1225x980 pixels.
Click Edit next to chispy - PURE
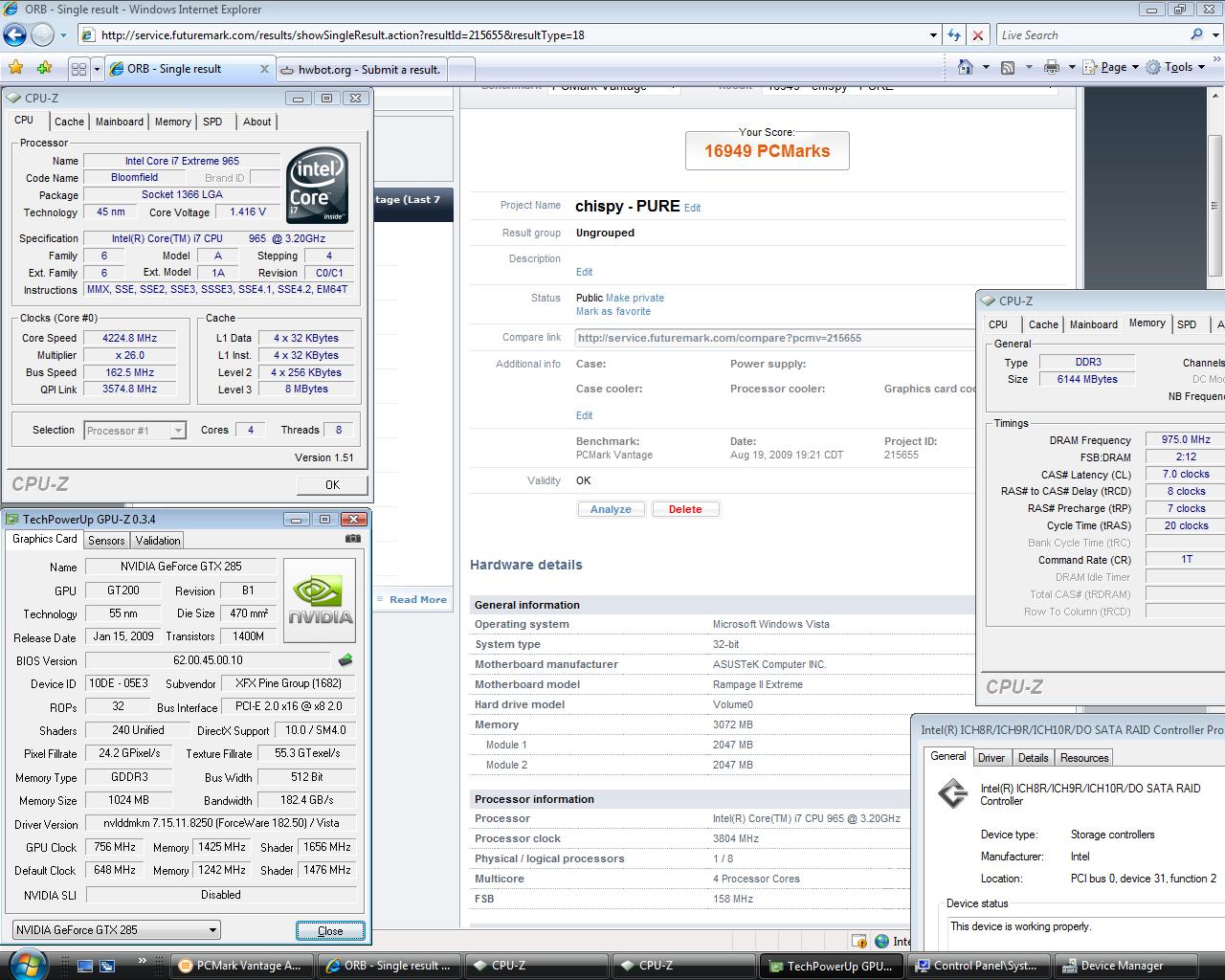[692, 208]
